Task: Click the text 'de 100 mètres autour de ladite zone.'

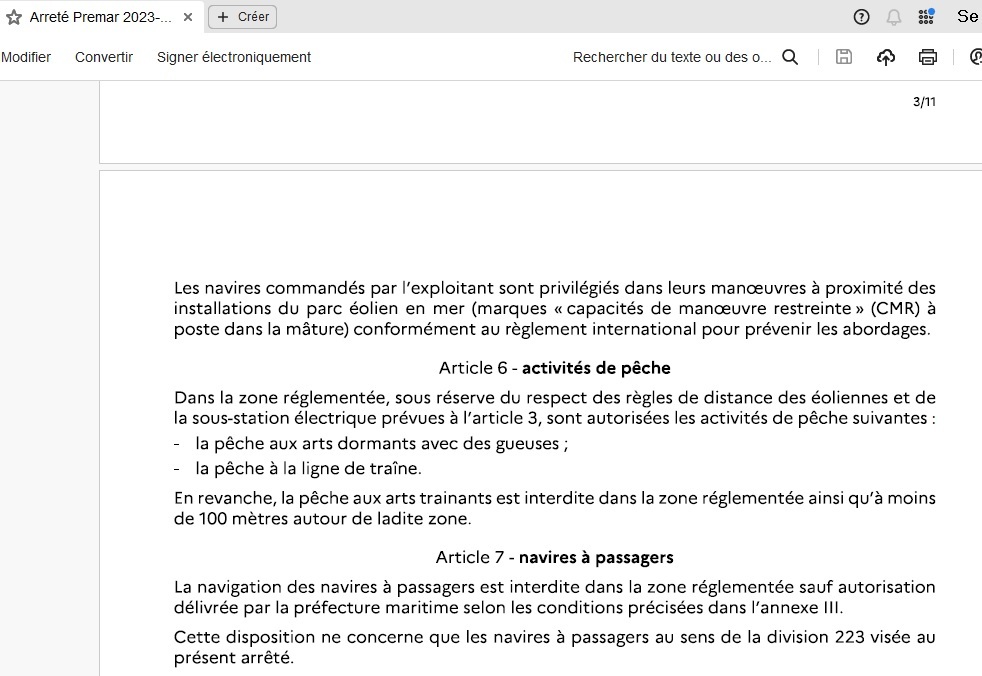Action: 323,519
